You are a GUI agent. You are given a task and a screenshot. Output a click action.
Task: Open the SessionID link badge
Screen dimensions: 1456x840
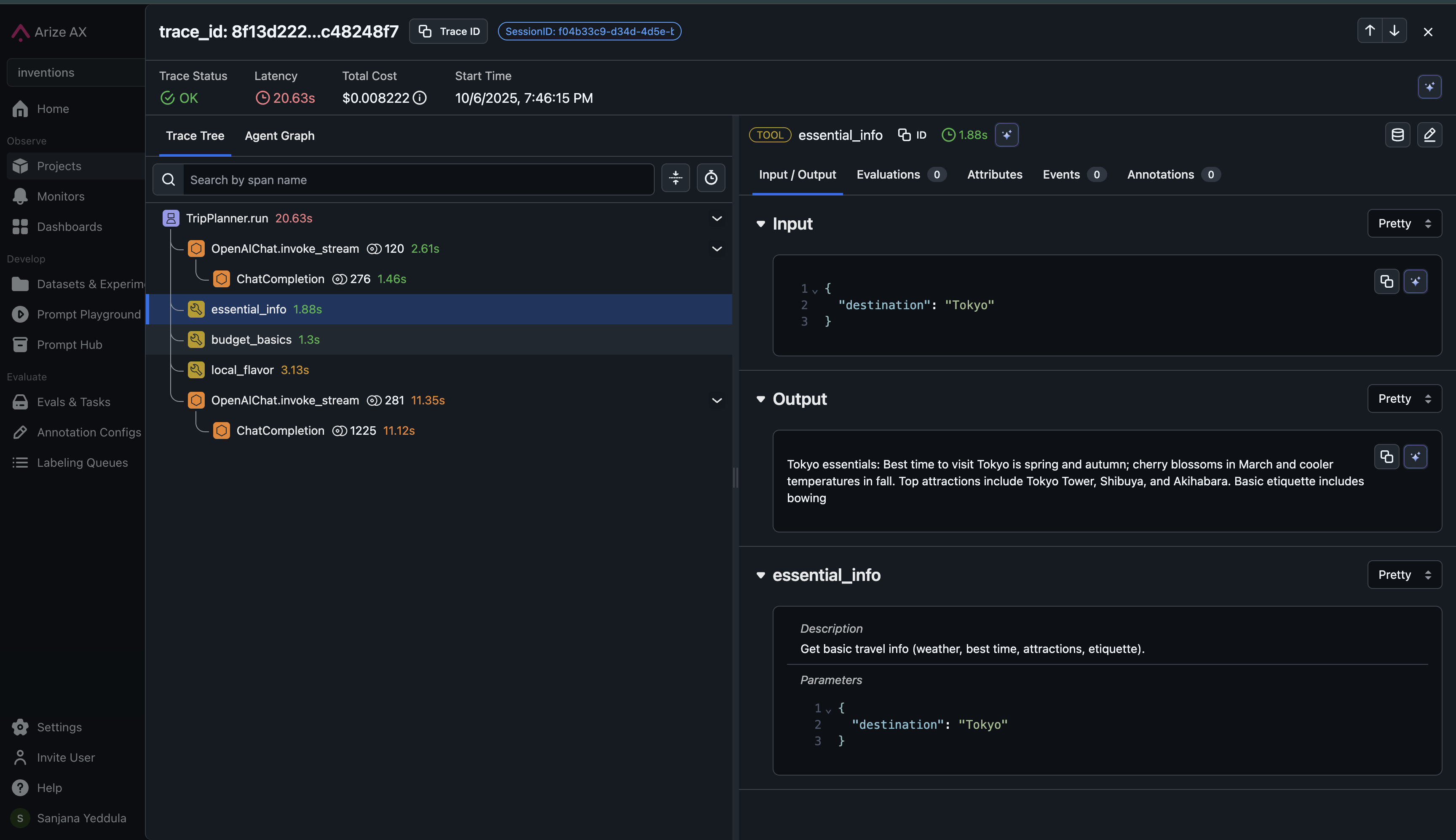pos(589,31)
